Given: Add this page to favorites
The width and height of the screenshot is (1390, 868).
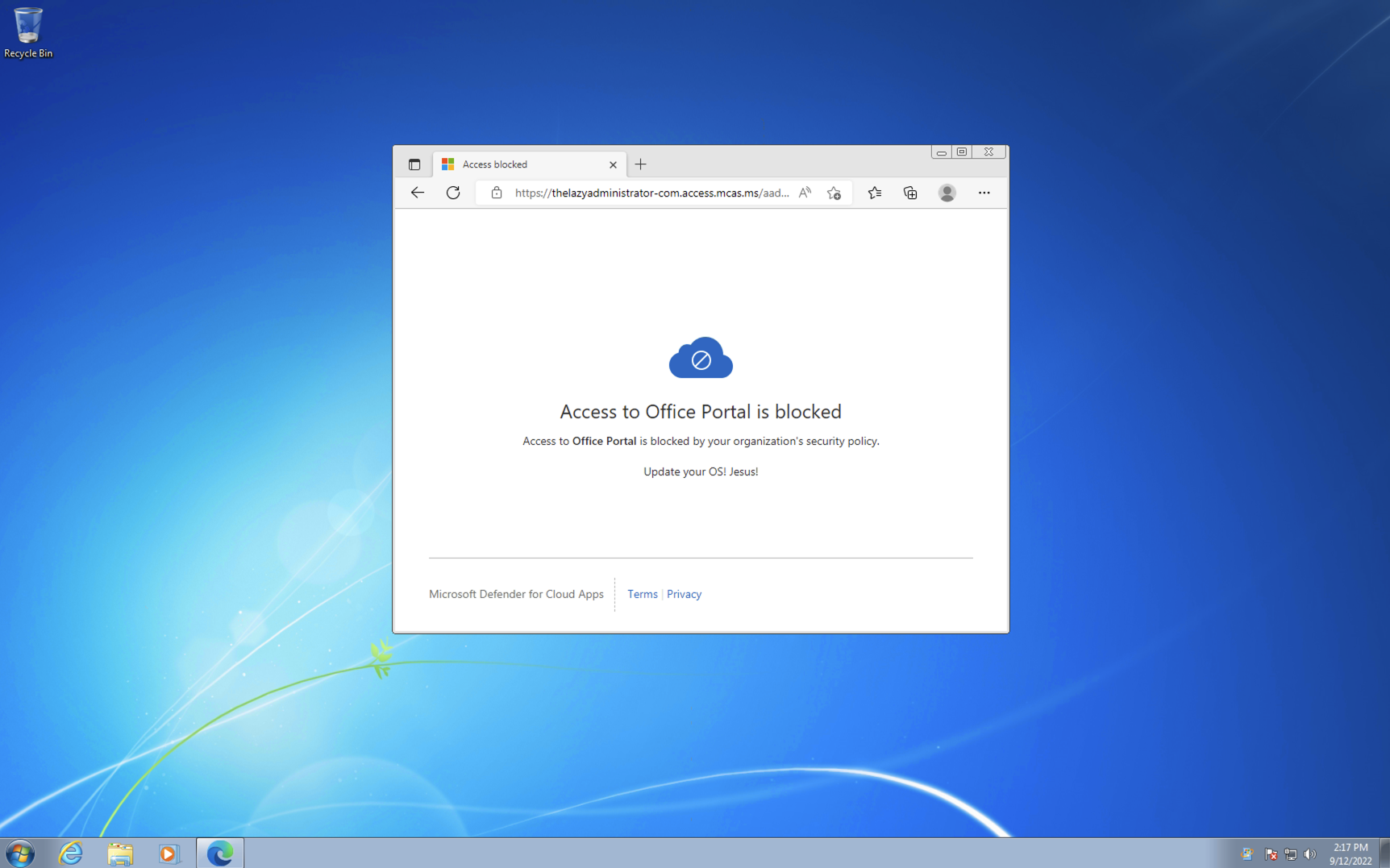Looking at the screenshot, I should click(x=834, y=193).
